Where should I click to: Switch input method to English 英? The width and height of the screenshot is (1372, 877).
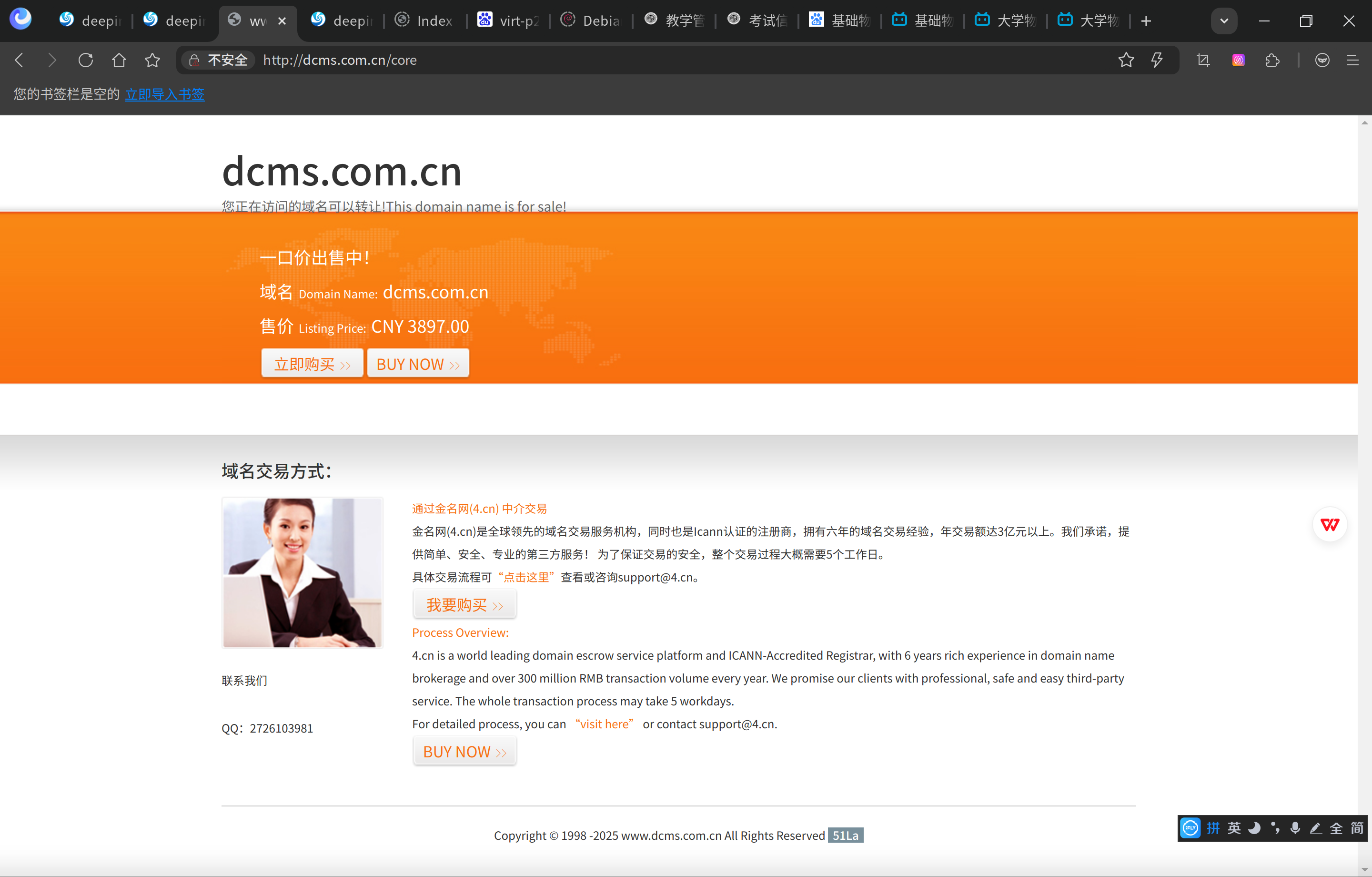pos(1234,828)
